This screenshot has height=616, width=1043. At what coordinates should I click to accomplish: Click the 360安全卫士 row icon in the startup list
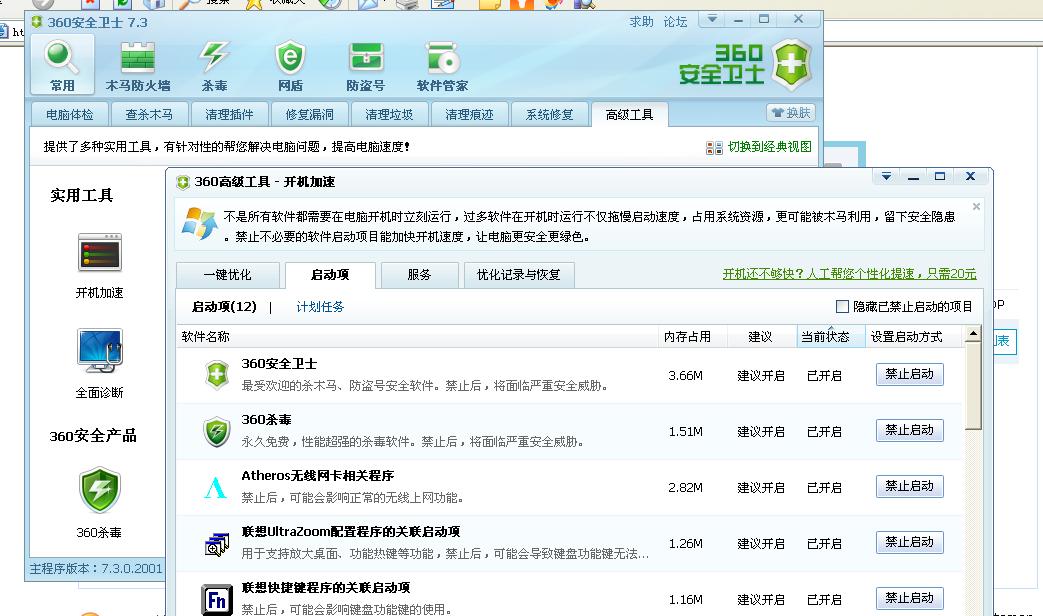click(217, 375)
